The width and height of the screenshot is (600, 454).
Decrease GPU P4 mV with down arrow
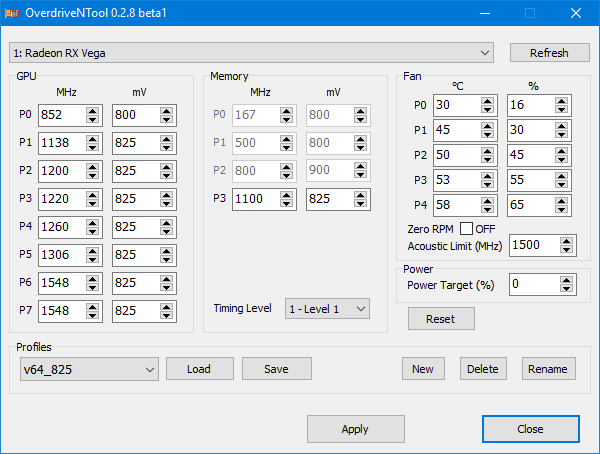[x=166, y=231]
